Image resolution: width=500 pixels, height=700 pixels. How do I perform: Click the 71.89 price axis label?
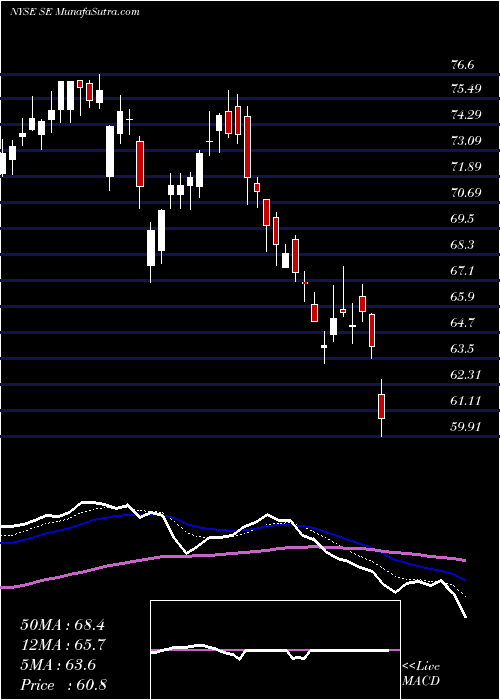coord(466,167)
